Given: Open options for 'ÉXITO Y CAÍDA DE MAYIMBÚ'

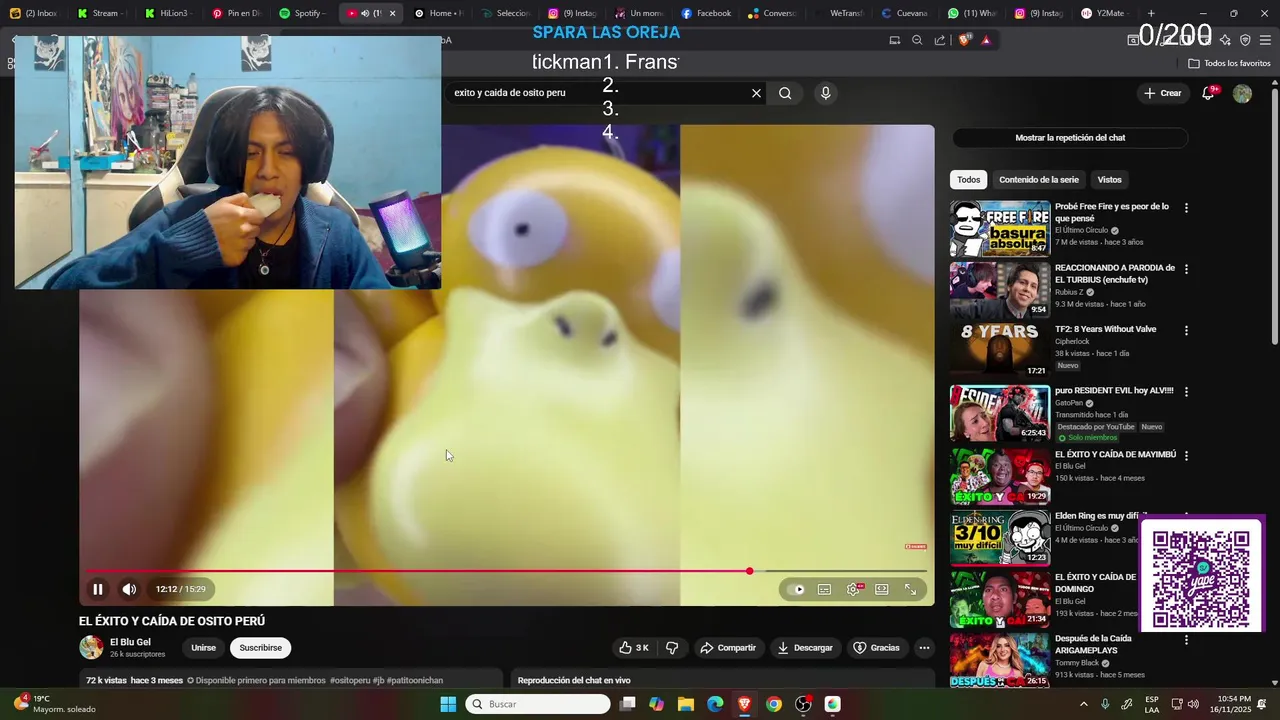Looking at the screenshot, I should 1186,455.
